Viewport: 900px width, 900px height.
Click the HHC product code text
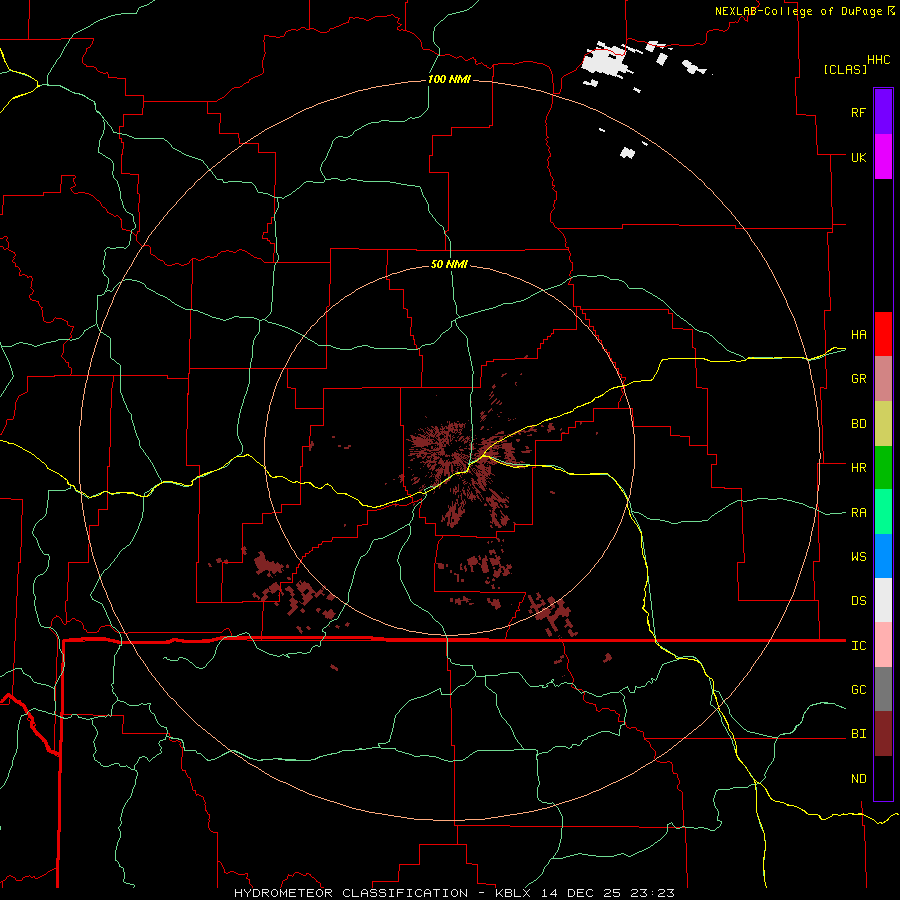(878, 60)
